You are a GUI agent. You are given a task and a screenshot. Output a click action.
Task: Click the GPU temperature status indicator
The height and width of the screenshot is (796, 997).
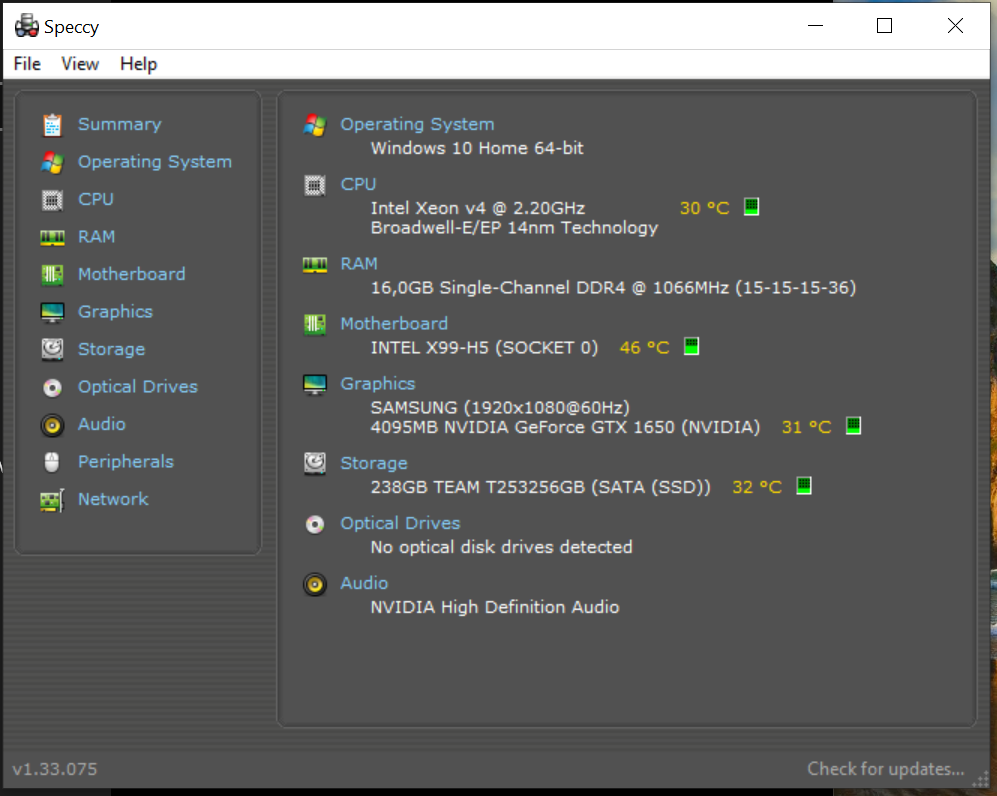point(853,425)
